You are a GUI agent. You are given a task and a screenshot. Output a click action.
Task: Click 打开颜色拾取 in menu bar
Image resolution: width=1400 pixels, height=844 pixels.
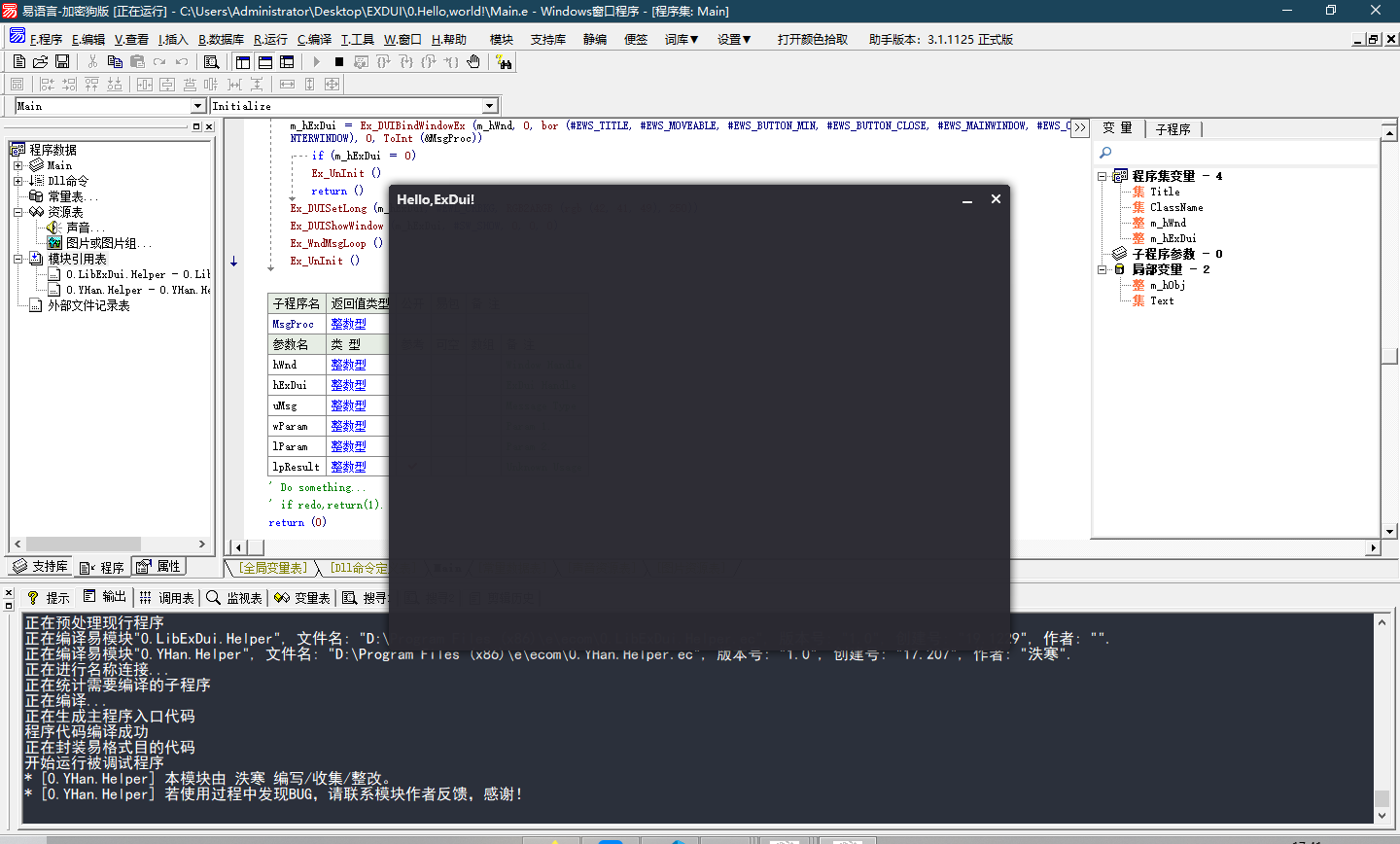pyautogui.click(x=813, y=39)
